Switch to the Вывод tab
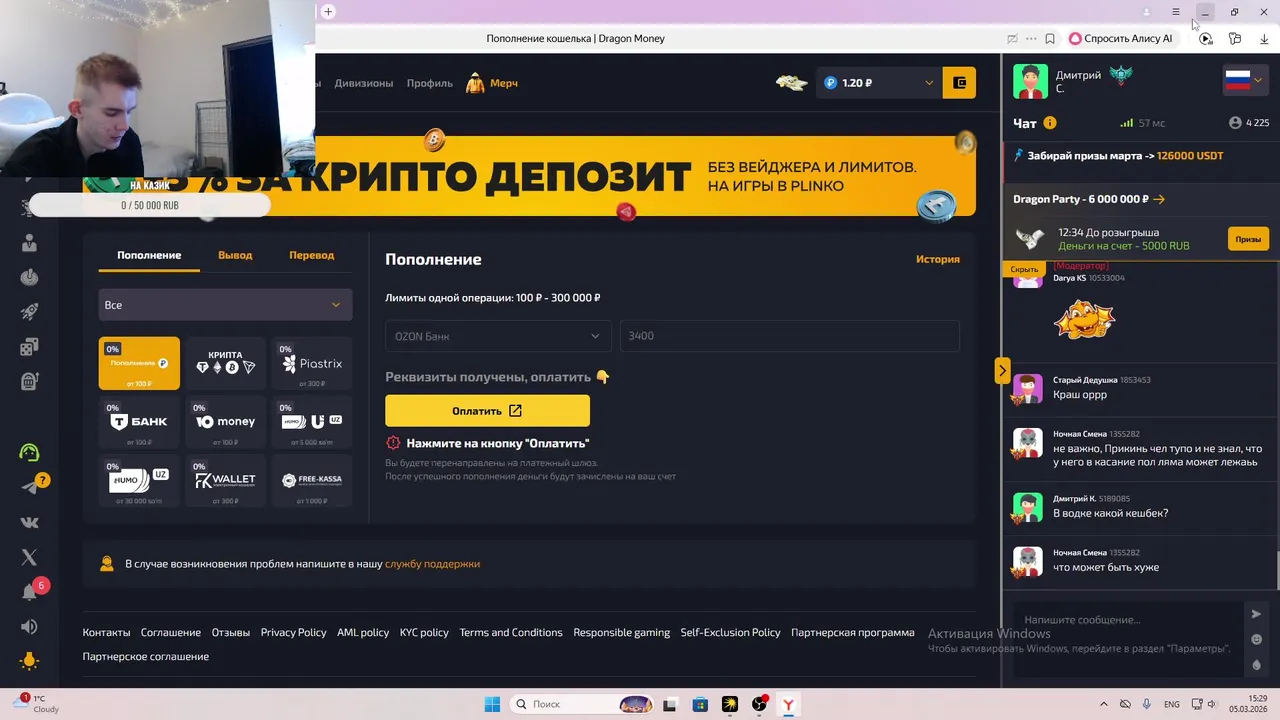1280x720 pixels. pos(235,255)
